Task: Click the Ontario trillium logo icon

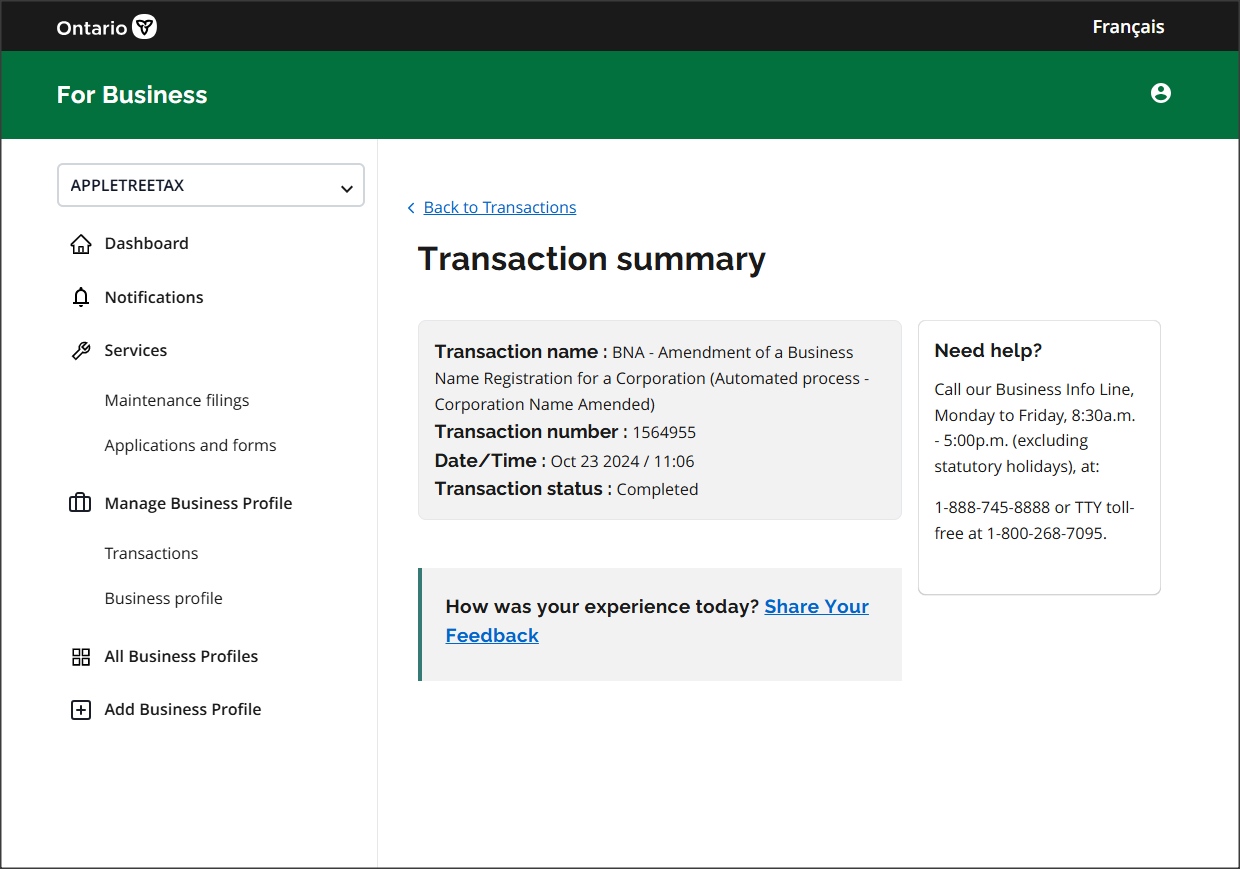Action: [145, 27]
